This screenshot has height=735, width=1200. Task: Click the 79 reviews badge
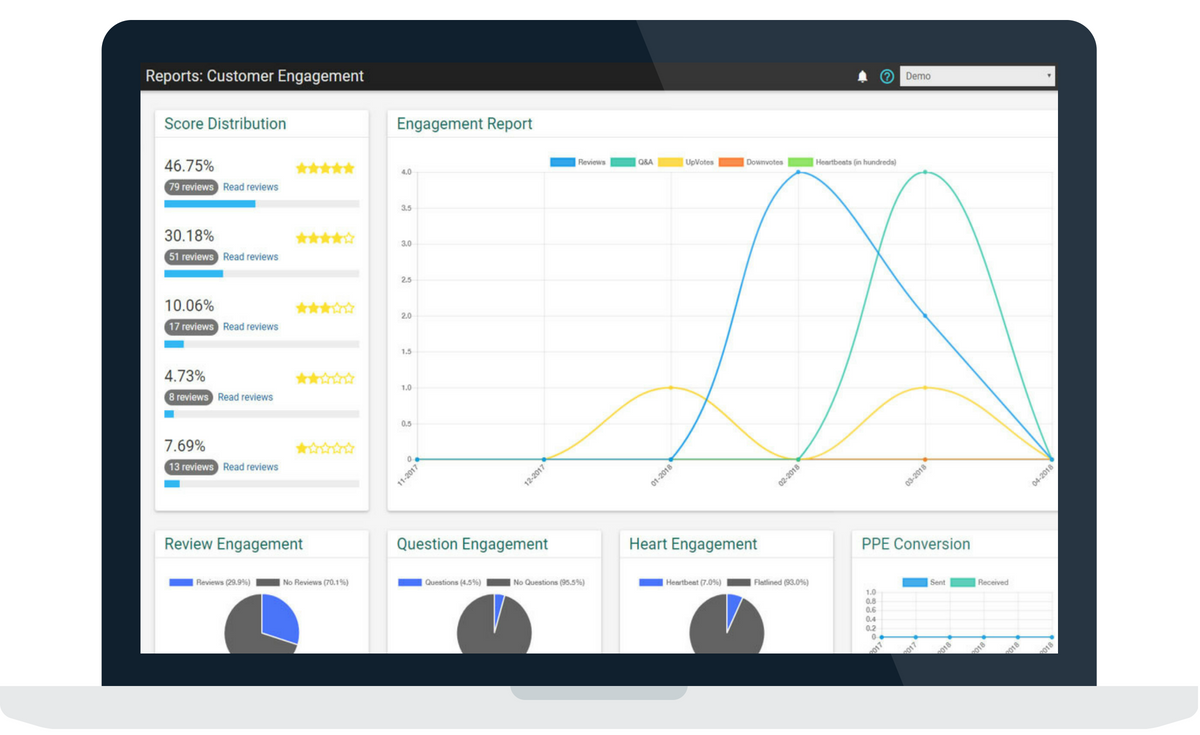(x=191, y=187)
